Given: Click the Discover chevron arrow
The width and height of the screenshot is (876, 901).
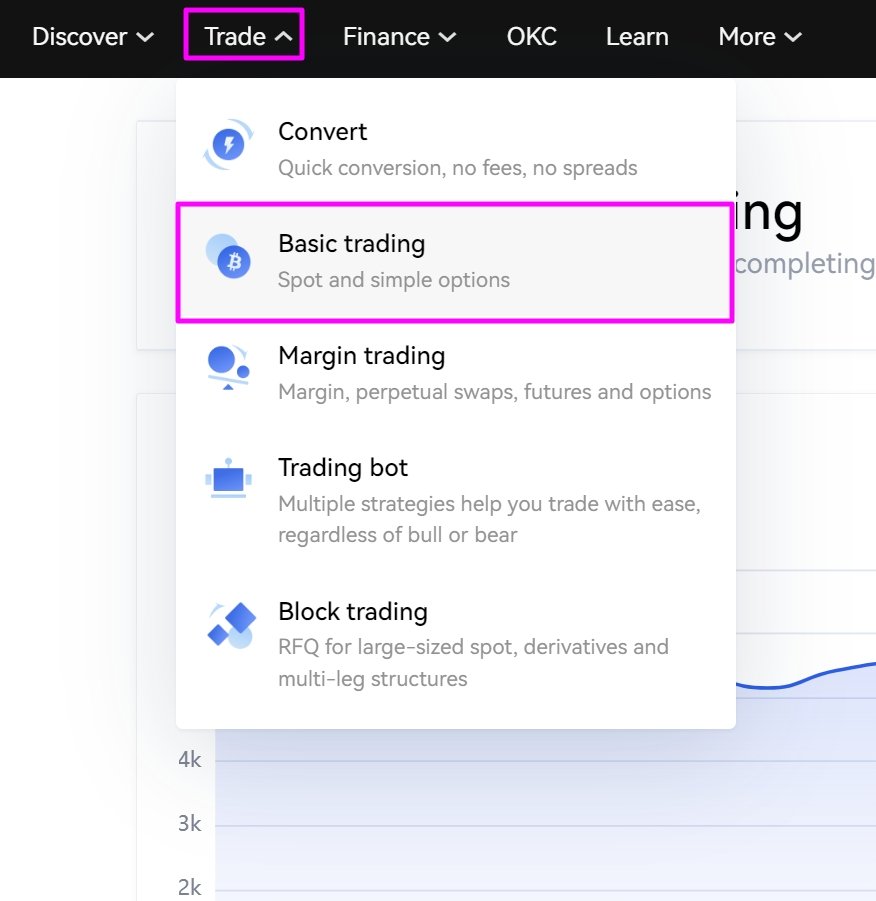Looking at the screenshot, I should 145,37.
